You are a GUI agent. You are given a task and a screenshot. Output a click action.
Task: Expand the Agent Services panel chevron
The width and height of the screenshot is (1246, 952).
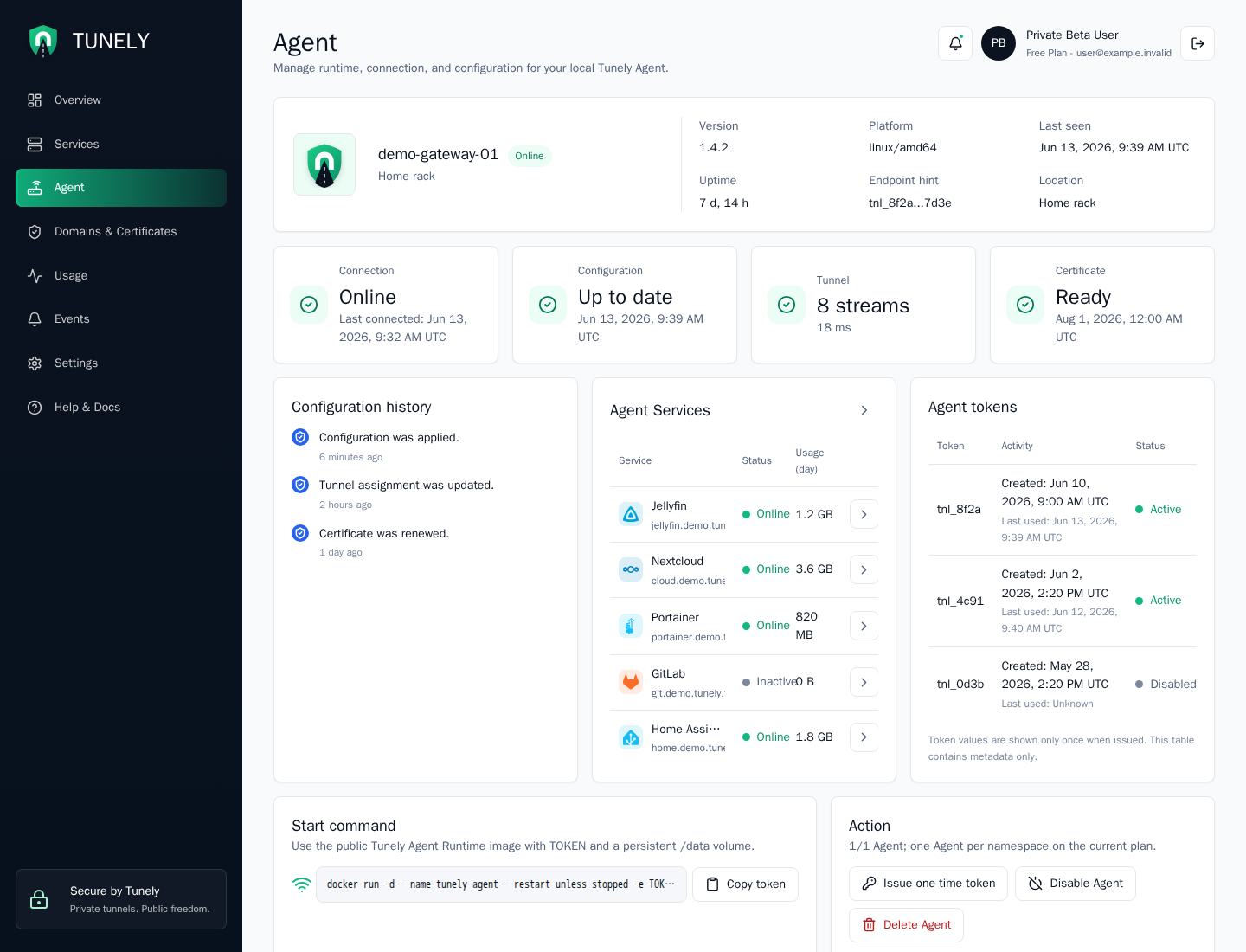click(x=864, y=410)
